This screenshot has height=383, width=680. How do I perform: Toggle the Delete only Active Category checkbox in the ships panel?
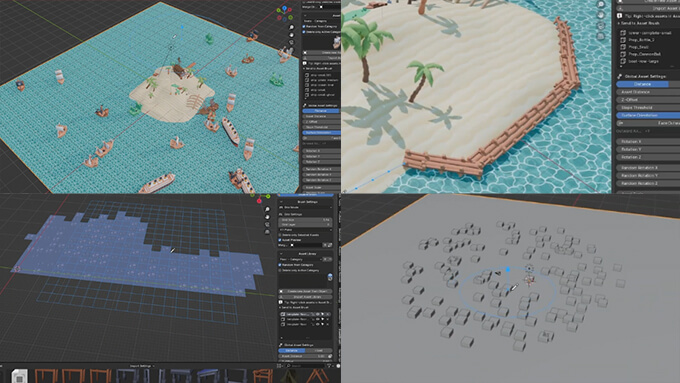[x=304, y=32]
